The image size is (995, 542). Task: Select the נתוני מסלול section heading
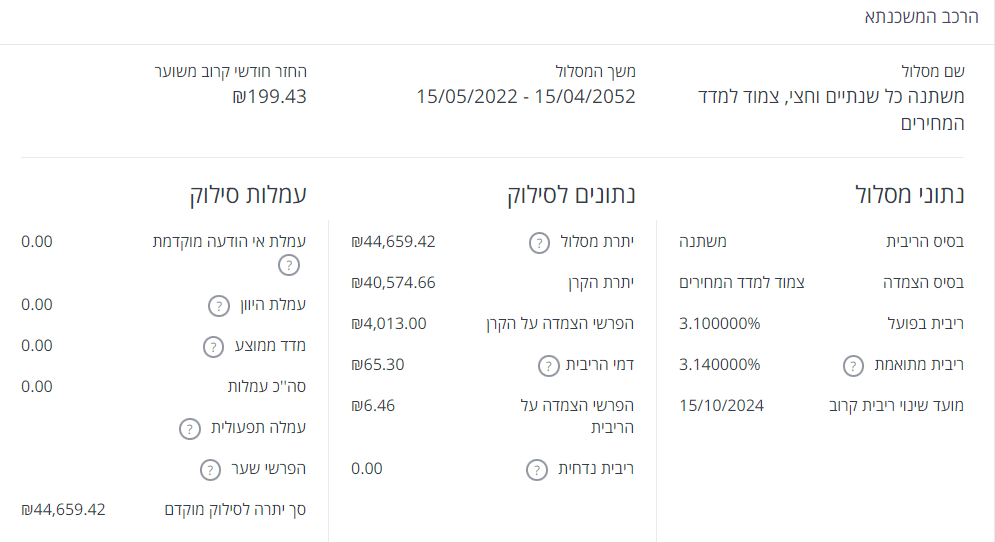click(x=909, y=195)
